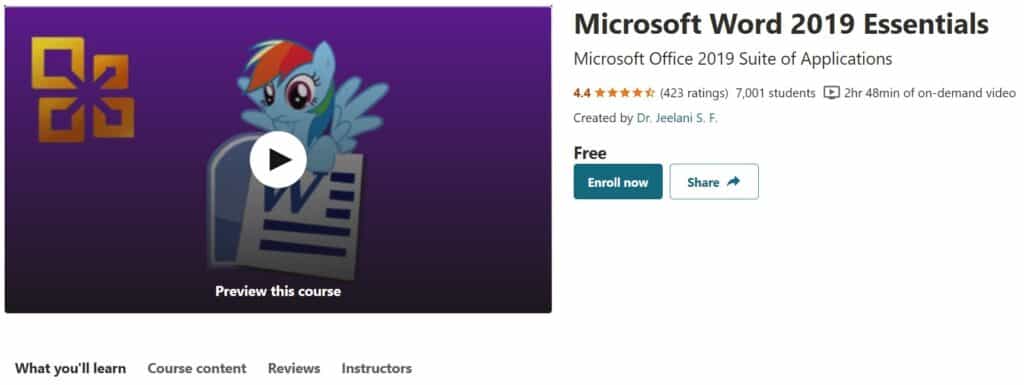This screenshot has width=1024, height=385.
Task: Click the Microsoft Word 2019 Essentials title
Action: coord(781,25)
